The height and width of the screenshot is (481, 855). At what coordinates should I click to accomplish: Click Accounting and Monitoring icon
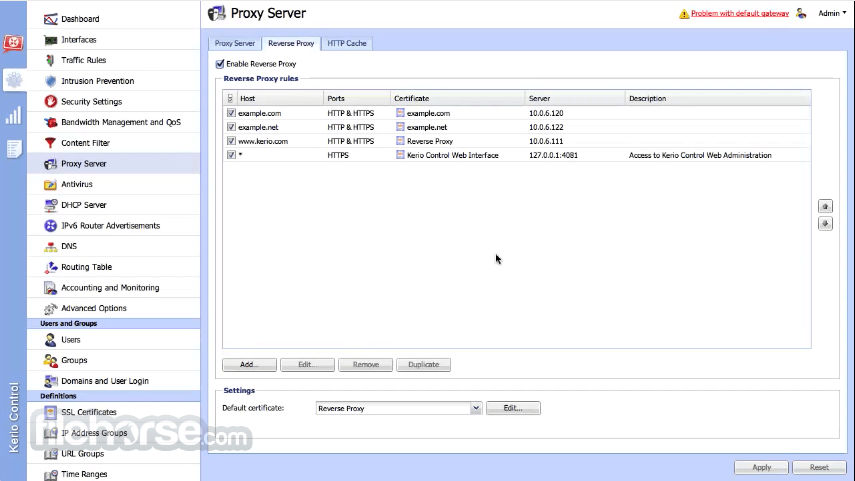click(x=50, y=288)
